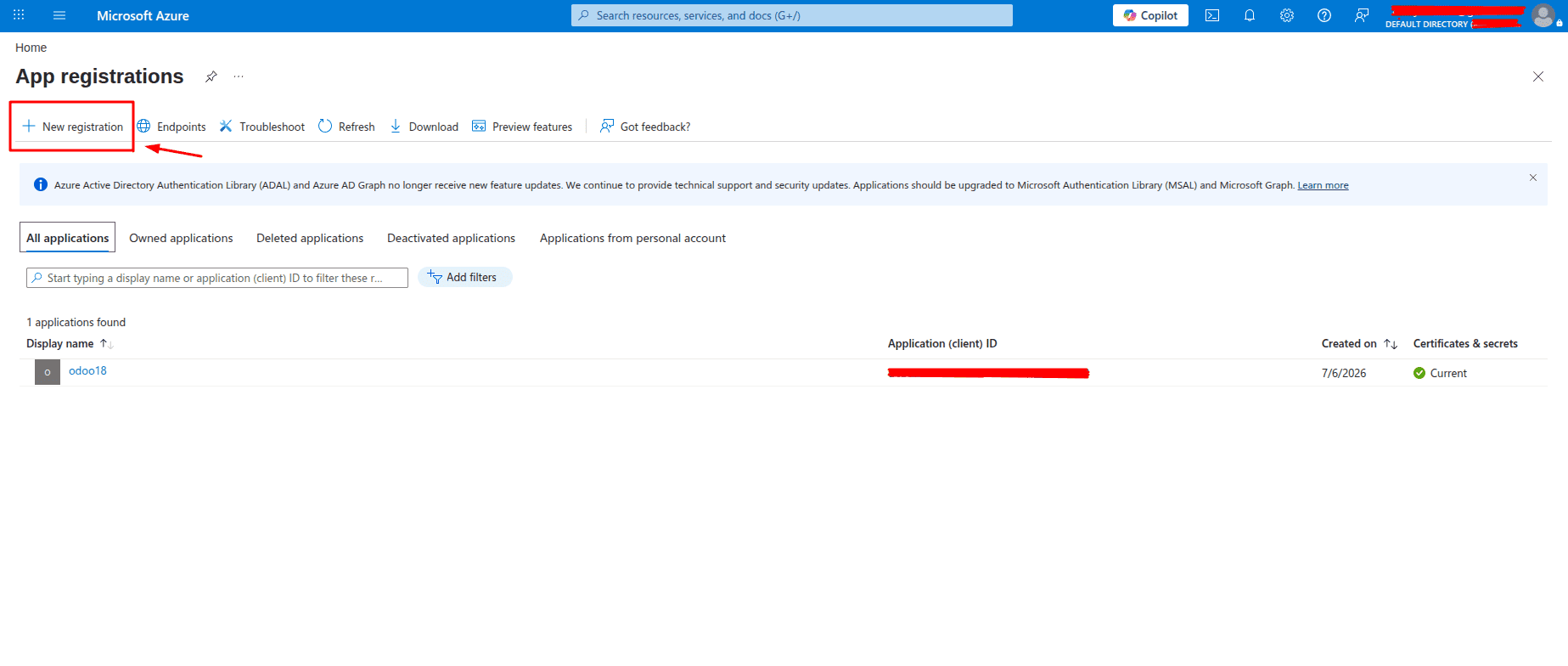Switch to Applications from personal account tab

point(632,238)
